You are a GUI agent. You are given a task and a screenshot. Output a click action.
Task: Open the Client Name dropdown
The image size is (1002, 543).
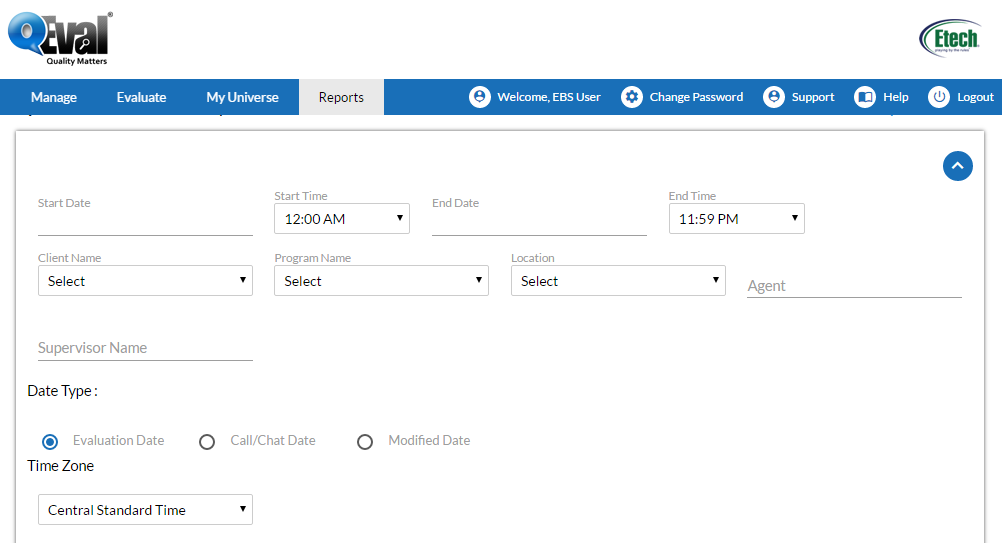click(145, 281)
